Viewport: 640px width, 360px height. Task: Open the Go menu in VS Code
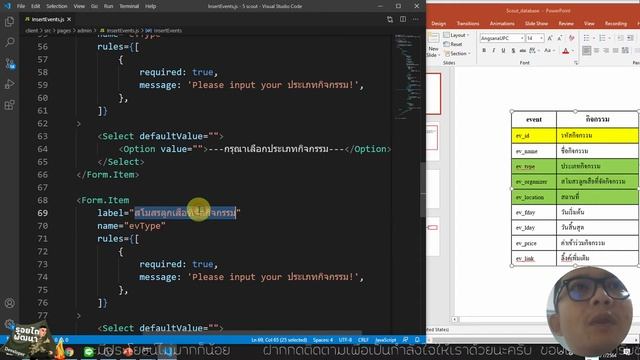tap(94, 6)
